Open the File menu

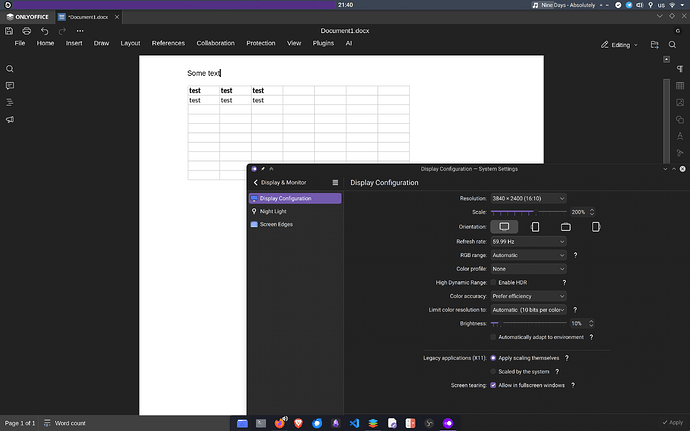[20, 43]
